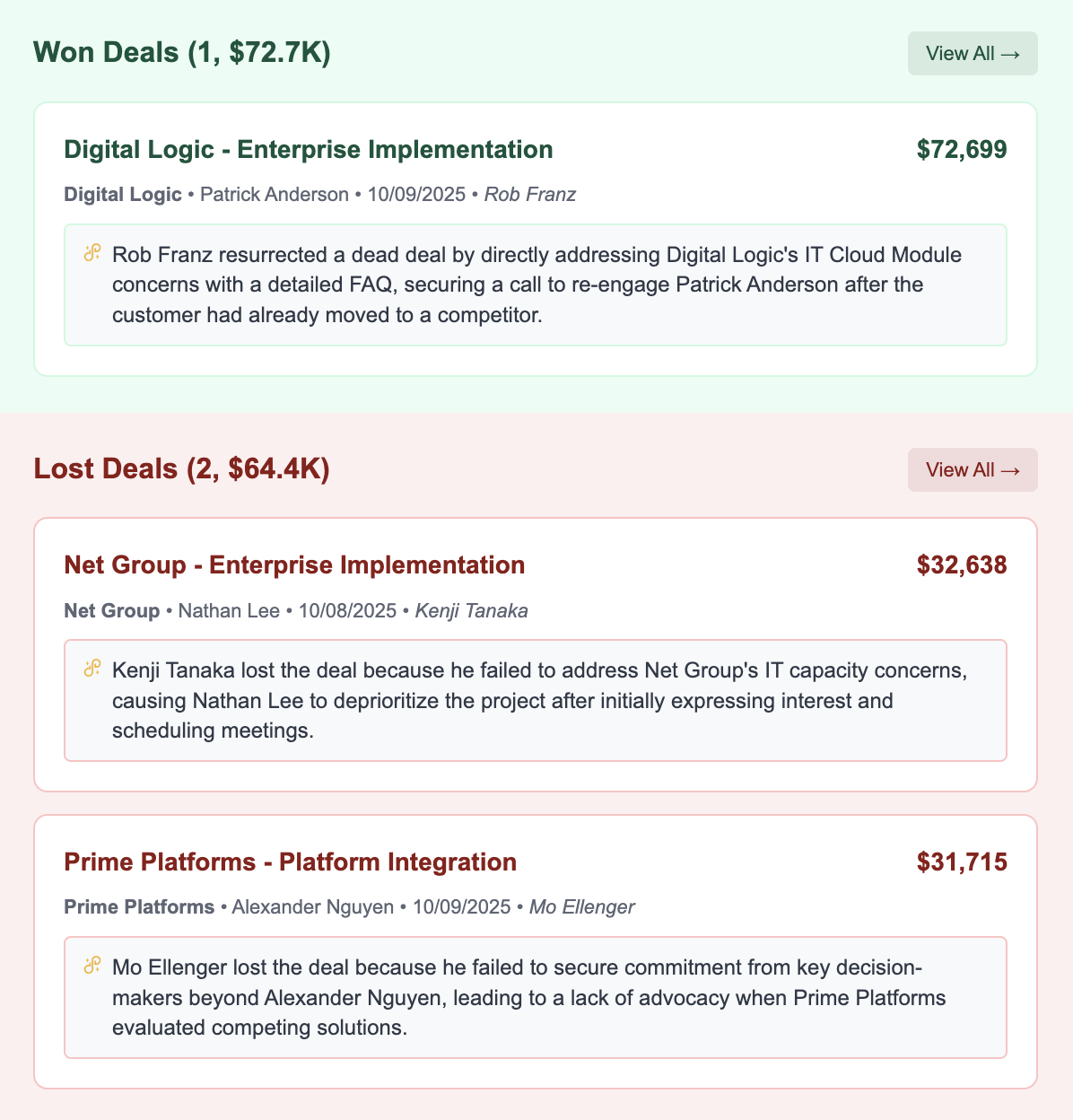Open Digital Logic - Enterprise Implementation deal title

click(x=309, y=149)
